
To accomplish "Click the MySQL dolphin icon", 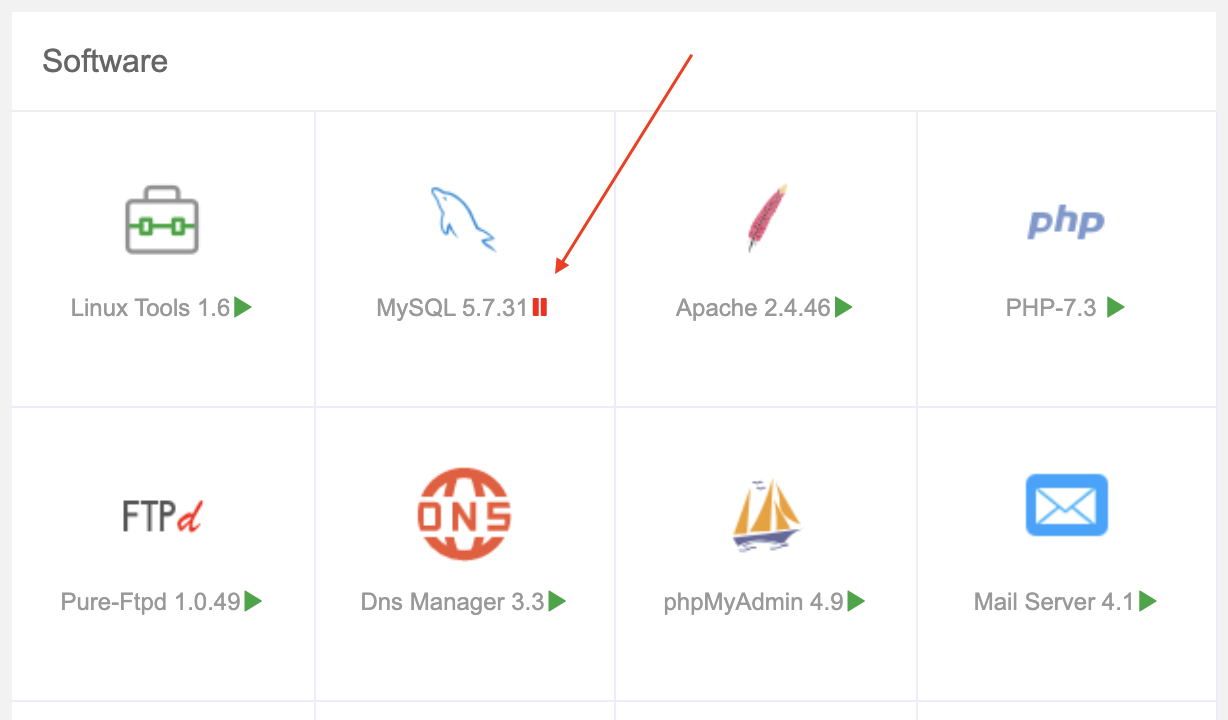I will pyautogui.click(x=463, y=218).
